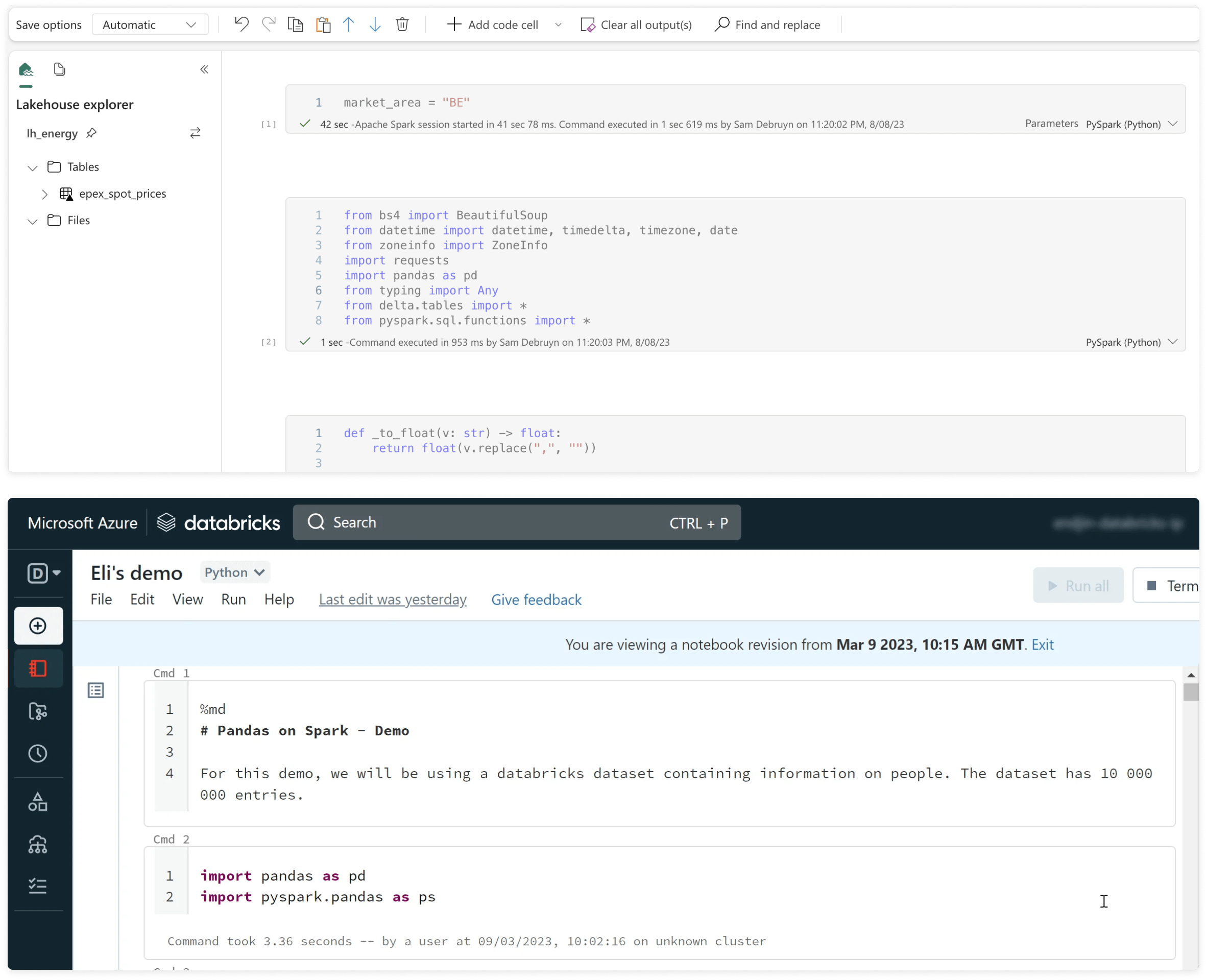The width and height of the screenshot is (1207, 980).
Task: Click the Copy cell icon
Action: click(x=295, y=25)
